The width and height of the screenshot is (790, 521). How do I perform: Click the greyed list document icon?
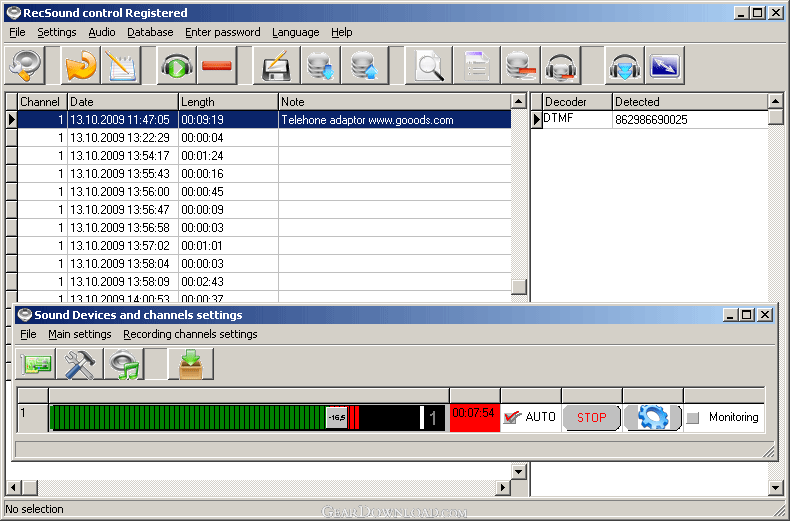coord(476,65)
